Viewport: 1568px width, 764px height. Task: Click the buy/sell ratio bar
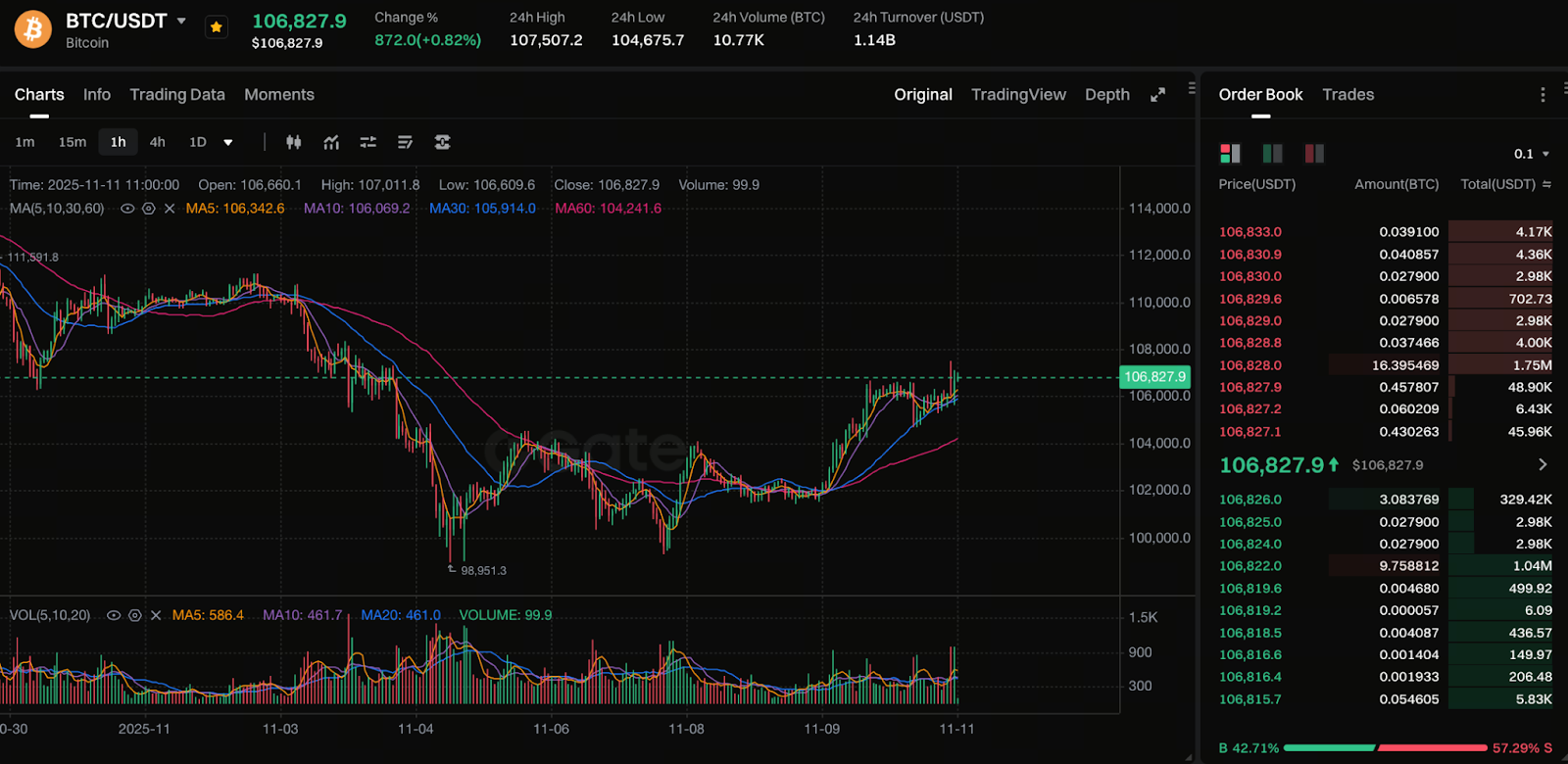1386,748
